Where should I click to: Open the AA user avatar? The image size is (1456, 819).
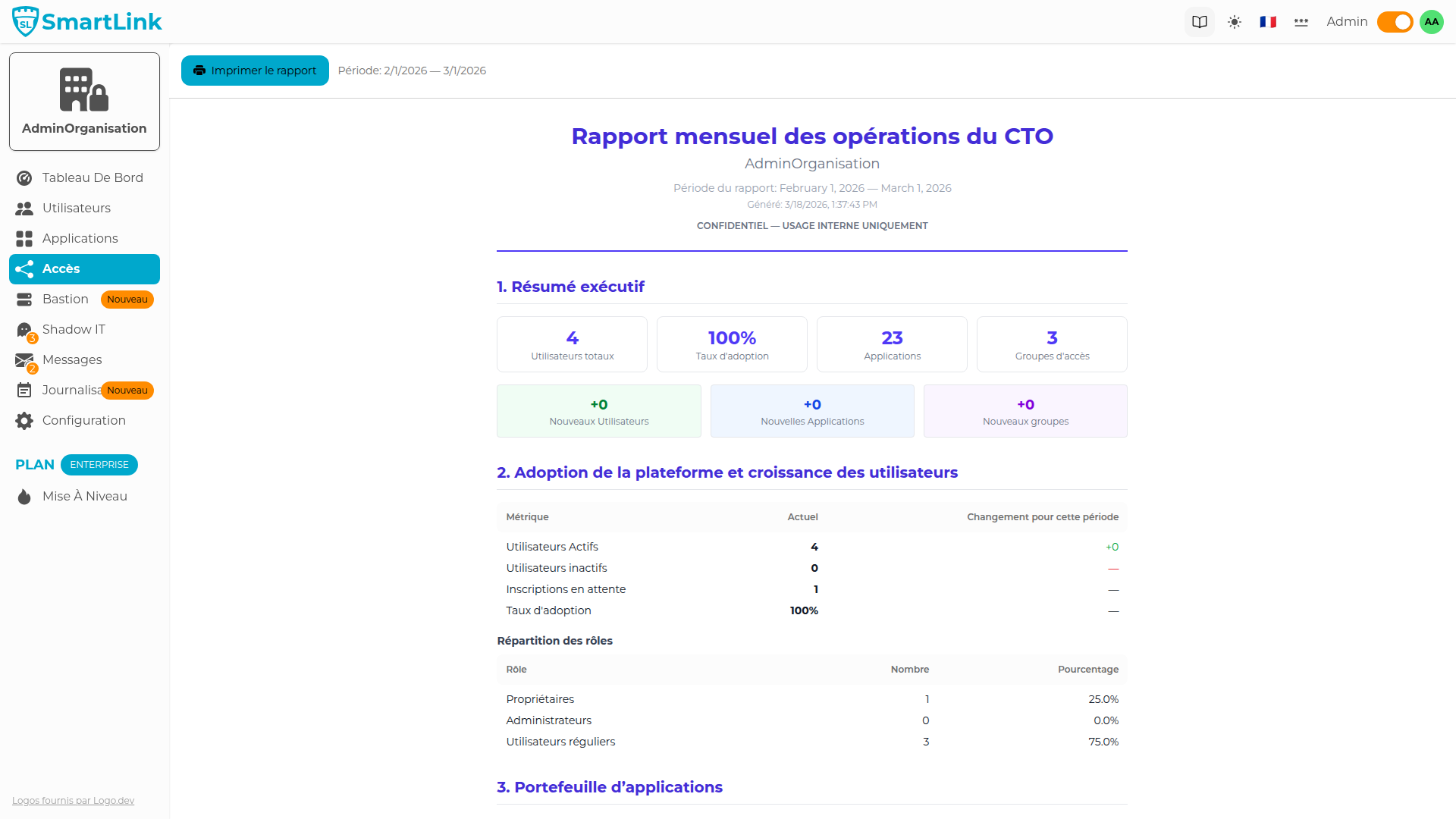1431,21
